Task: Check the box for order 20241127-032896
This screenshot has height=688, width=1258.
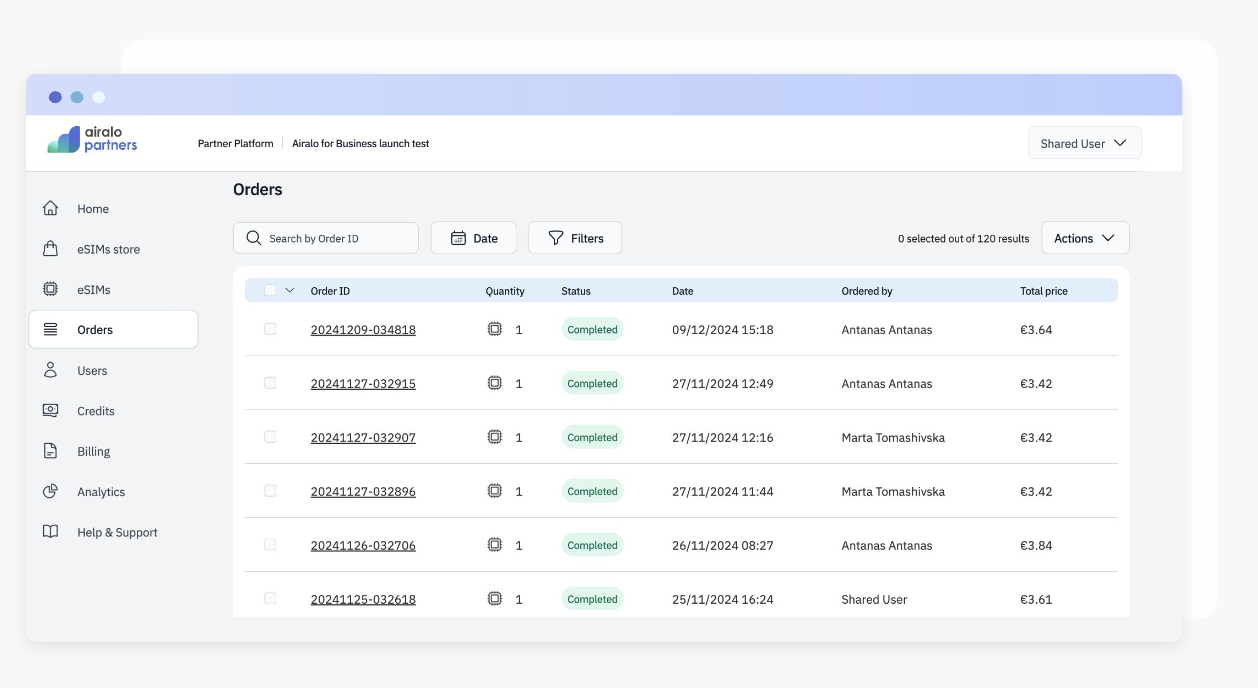Action: pyautogui.click(x=270, y=491)
